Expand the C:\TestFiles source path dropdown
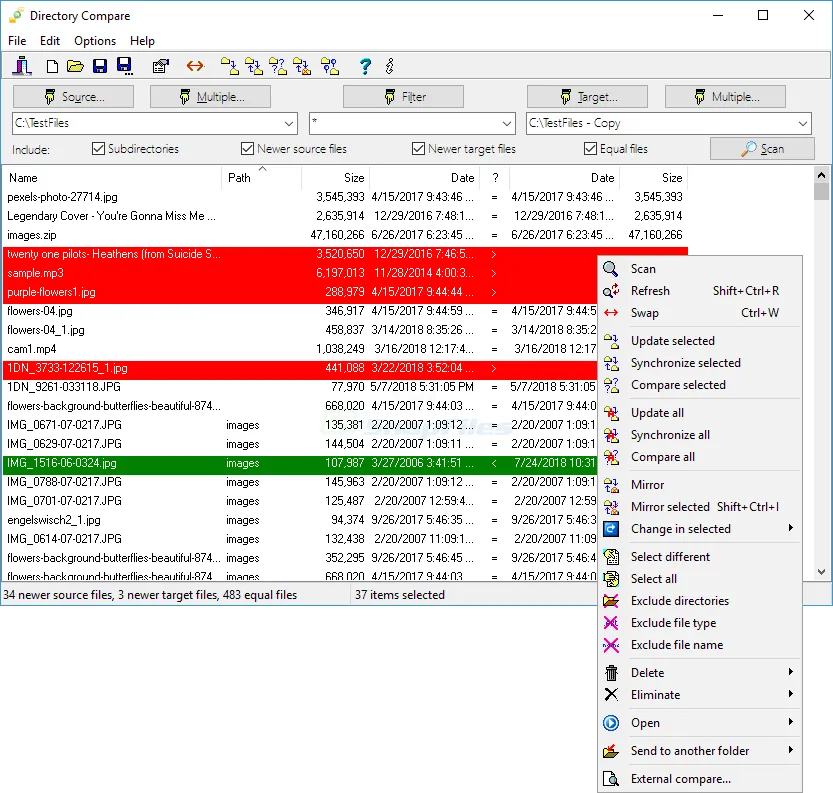This screenshot has height=793, width=833. (288, 123)
